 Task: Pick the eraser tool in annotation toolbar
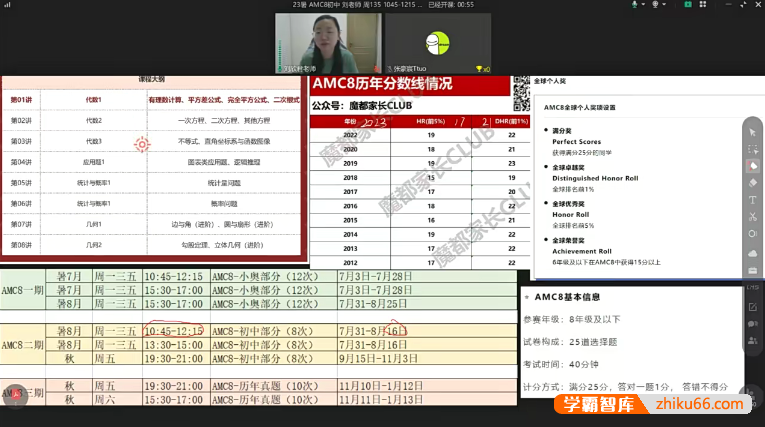click(752, 183)
